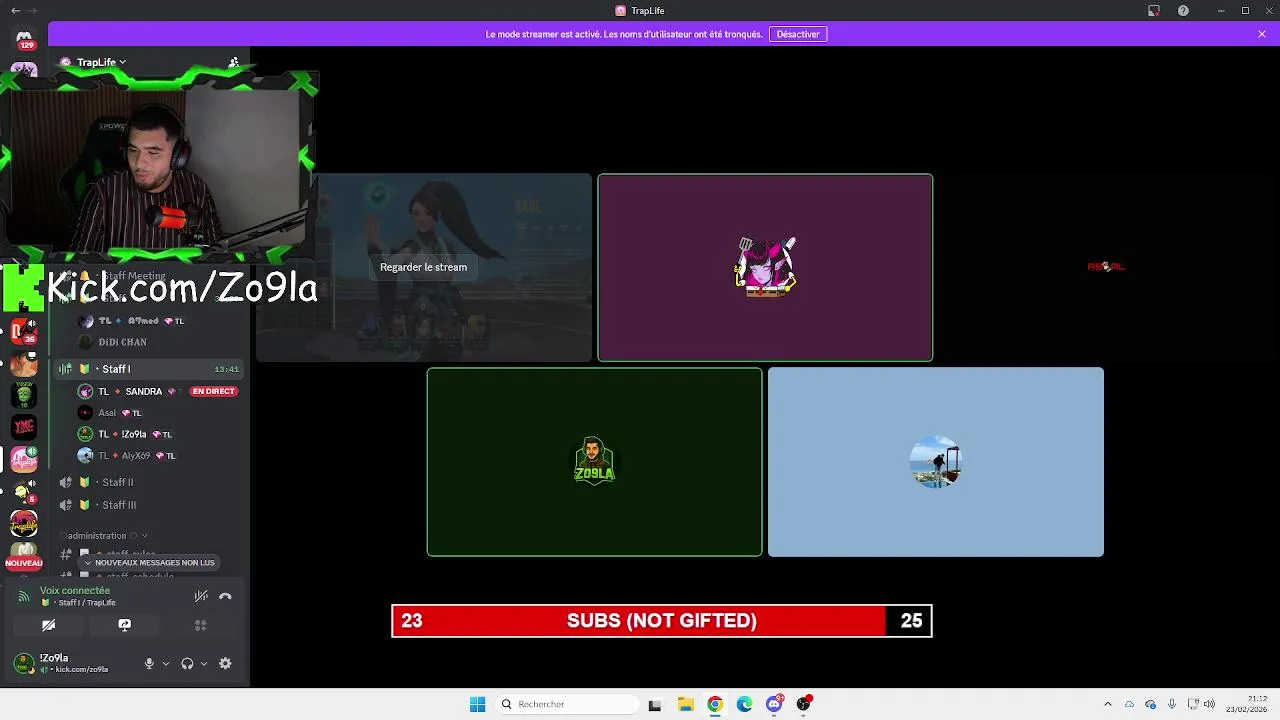1280x720 pixels.
Task: Open the TrapLife server dropdown menu
Action: click(100, 62)
